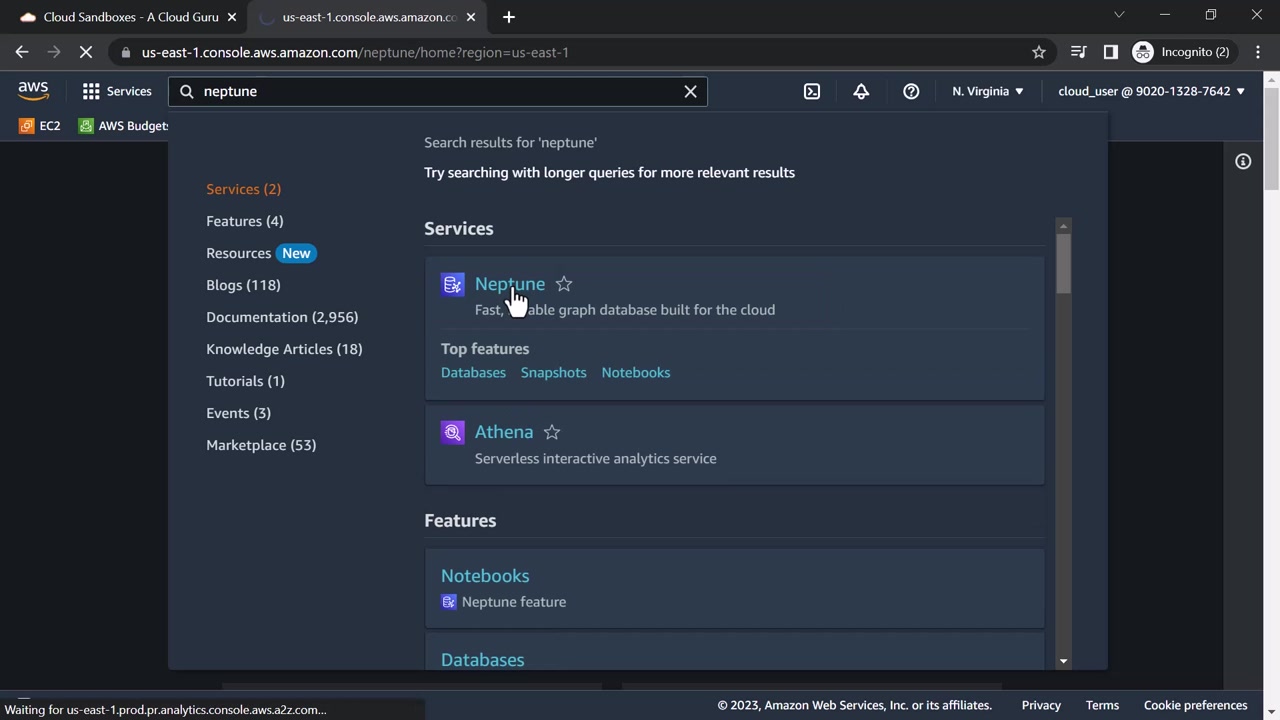The height and width of the screenshot is (720, 1280).
Task: Open the notifications bell
Action: [861, 91]
